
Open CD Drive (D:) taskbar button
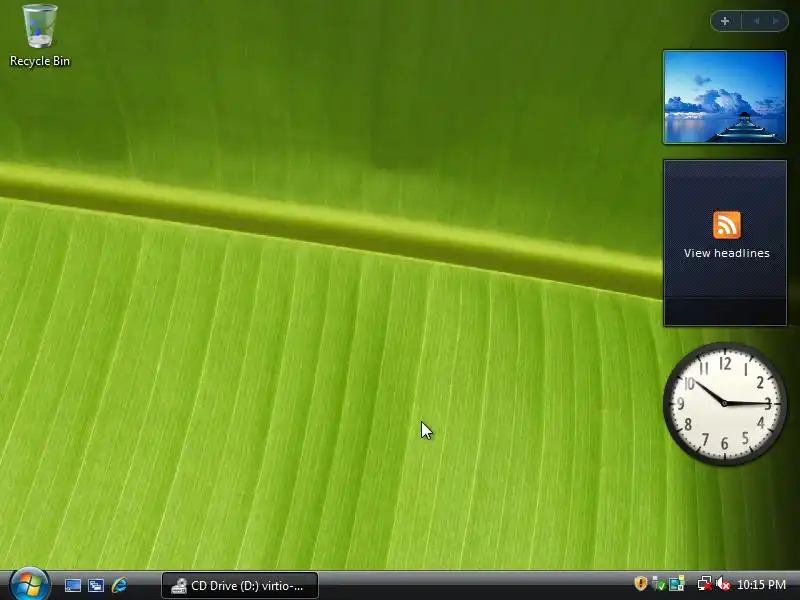coord(240,586)
